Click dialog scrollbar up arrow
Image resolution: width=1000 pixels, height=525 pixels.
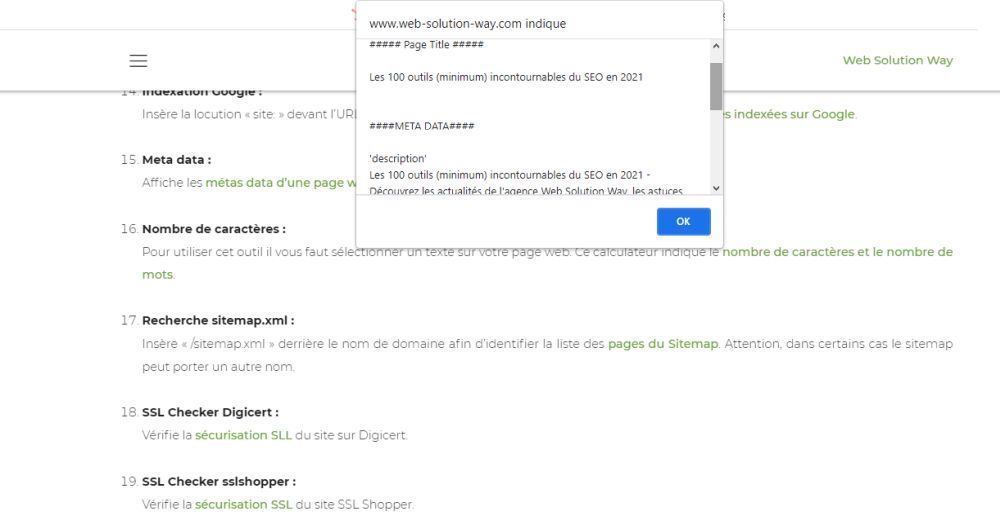coord(716,46)
